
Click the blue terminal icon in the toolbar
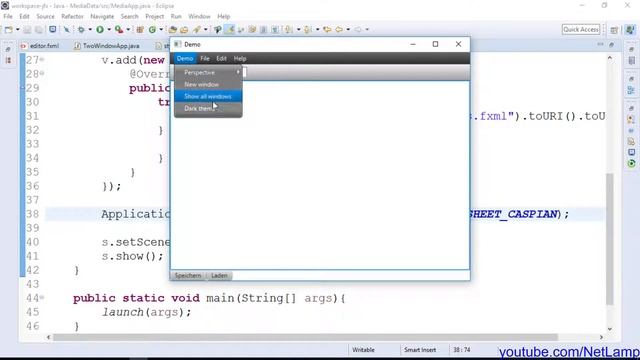pyautogui.click(x=53, y=29)
